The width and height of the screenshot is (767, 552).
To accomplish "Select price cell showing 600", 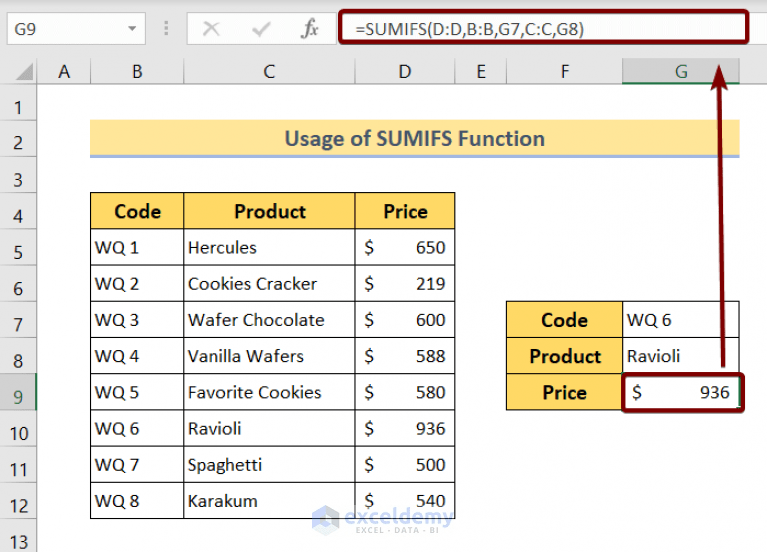I will pyautogui.click(x=405, y=320).
